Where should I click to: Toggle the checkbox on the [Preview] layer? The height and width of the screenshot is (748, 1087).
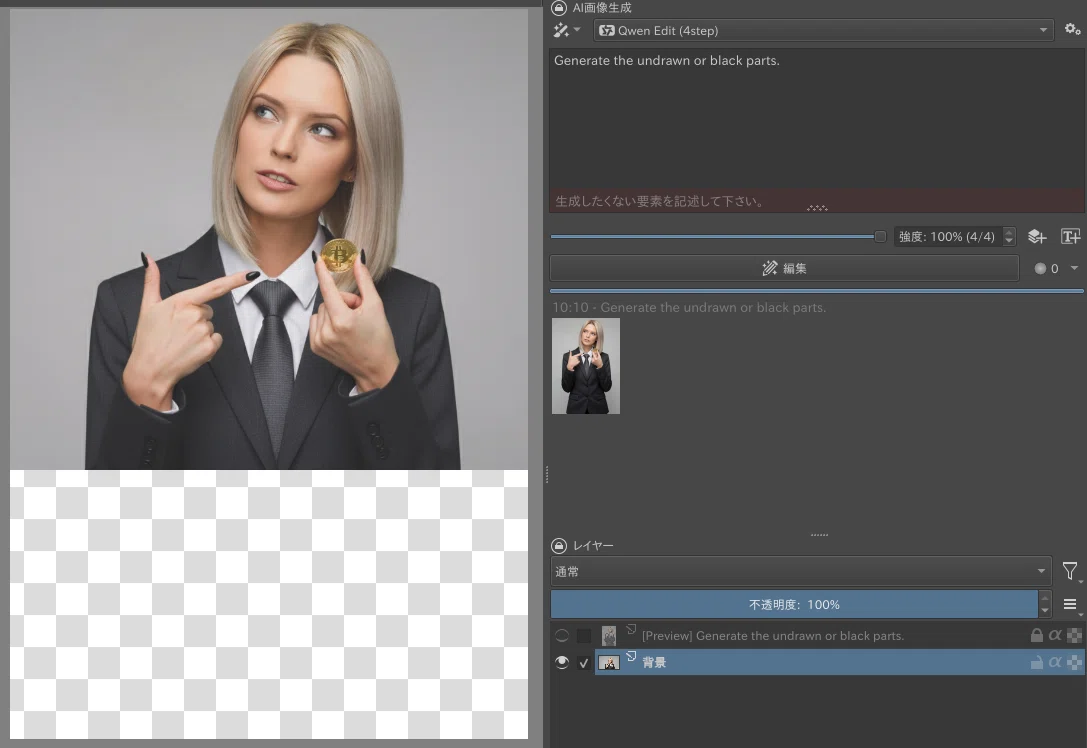584,635
